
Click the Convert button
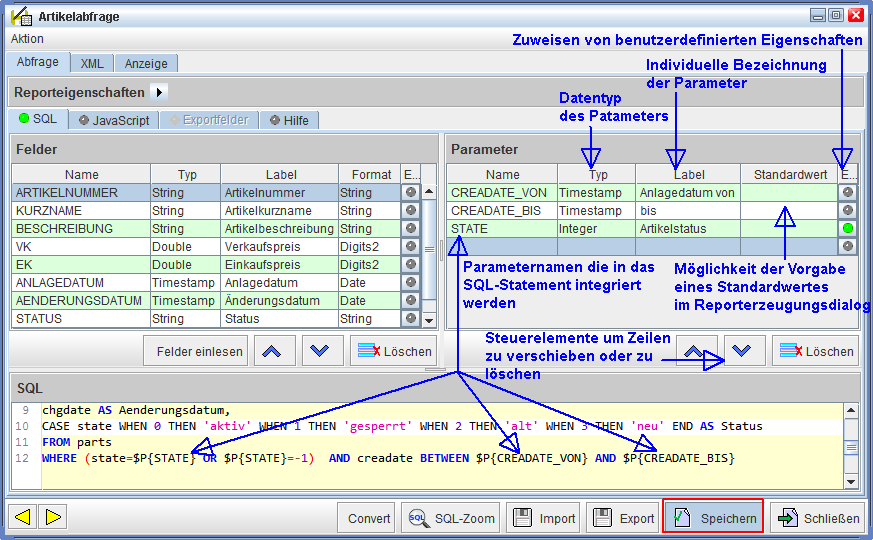369,518
